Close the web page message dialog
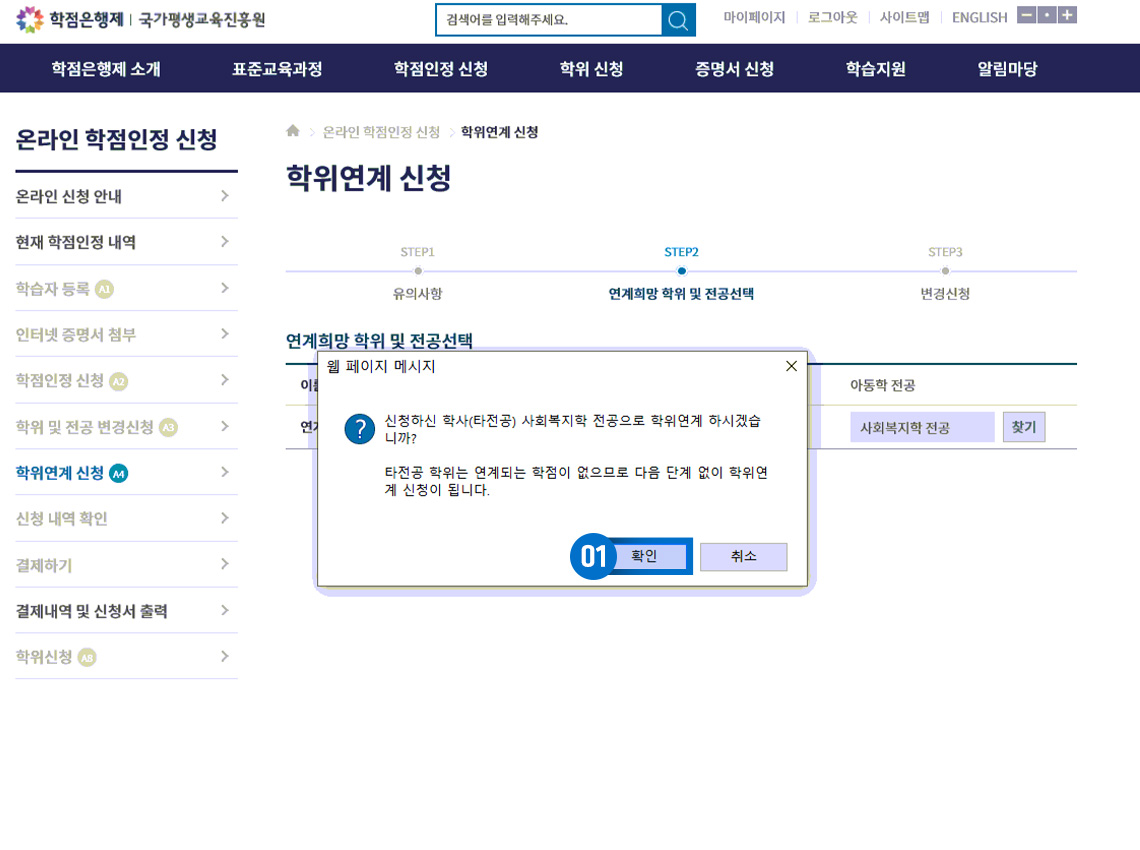The image size is (1140, 850). click(x=791, y=366)
